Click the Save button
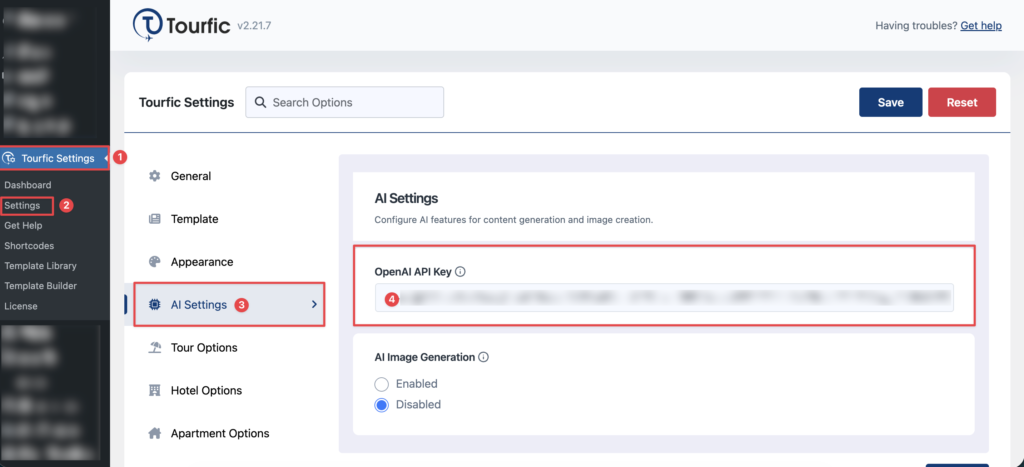The image size is (1024, 467). pyautogui.click(x=891, y=103)
